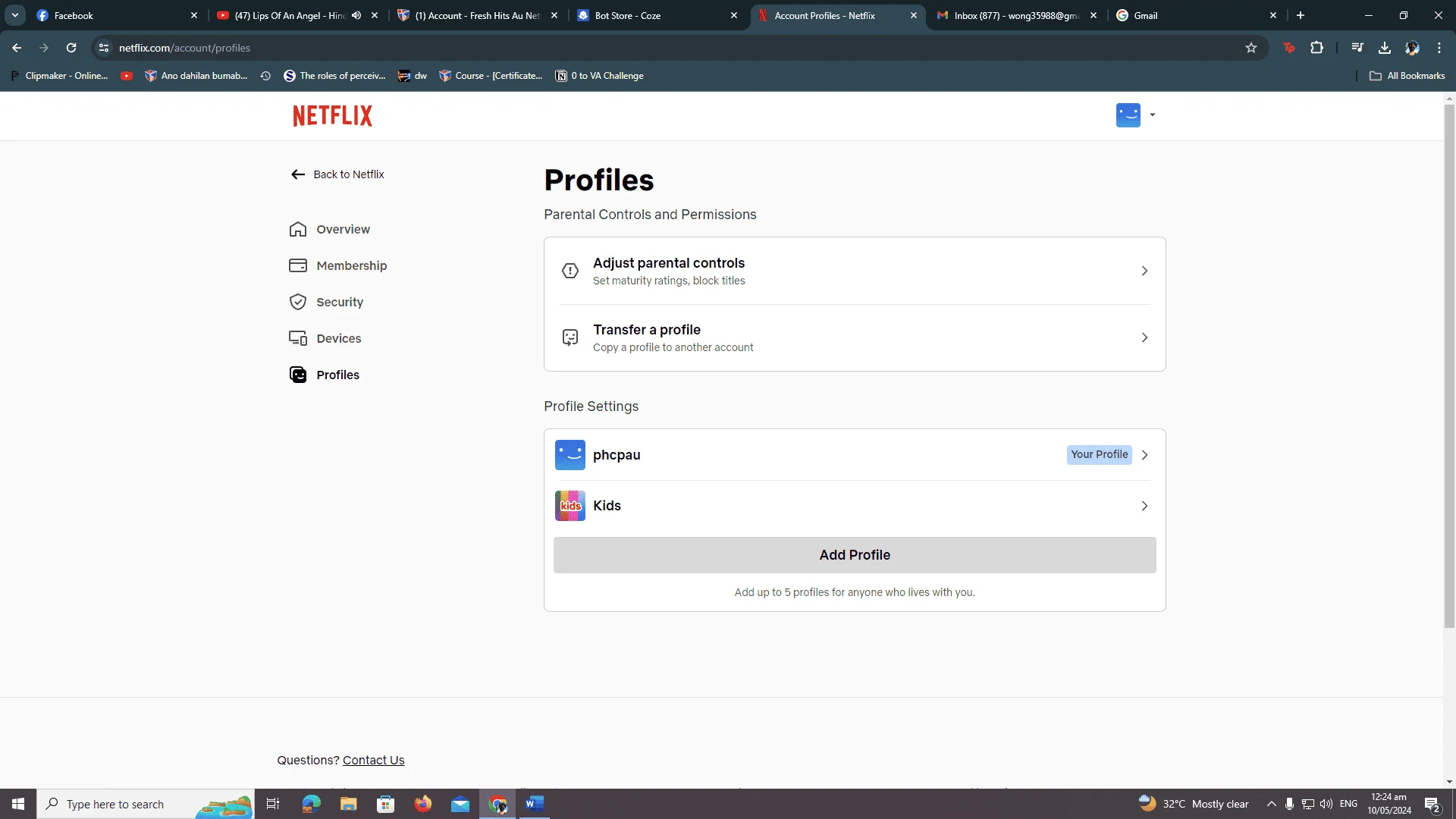Click the Add Profile button
This screenshot has height=819, width=1456.
855,555
